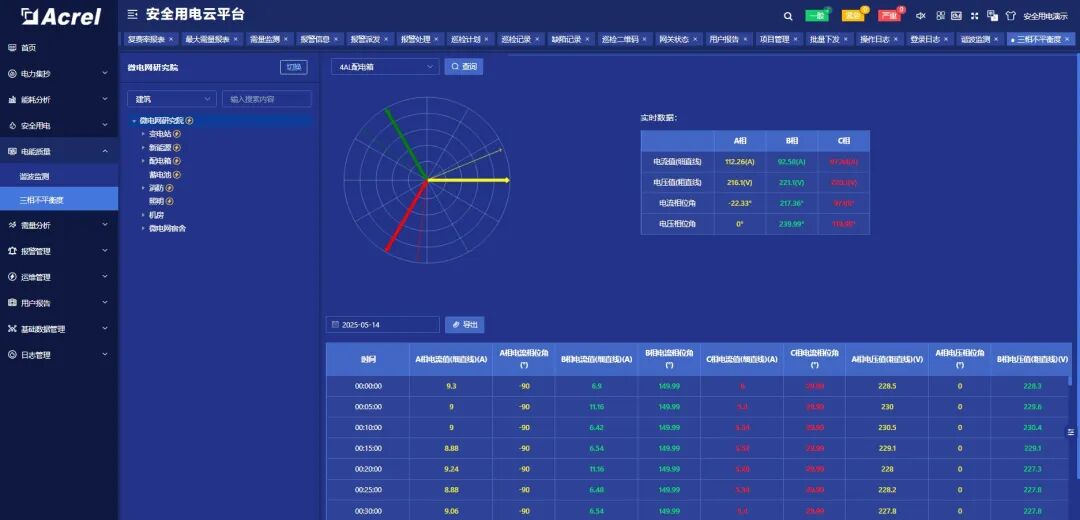Click the mute sound speaker icon
Viewport: 1080px width, 520px height.
click(x=920, y=16)
